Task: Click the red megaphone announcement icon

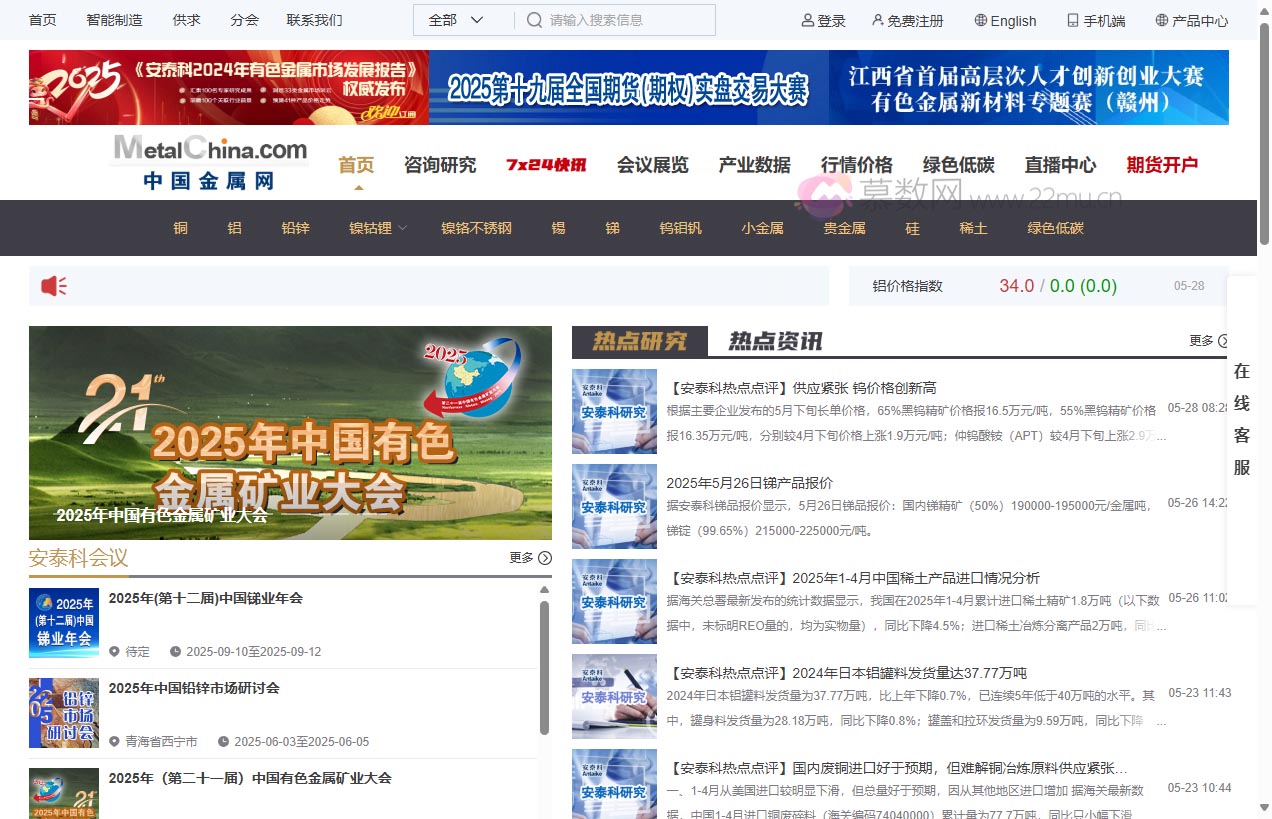Action: pyautogui.click(x=52, y=285)
